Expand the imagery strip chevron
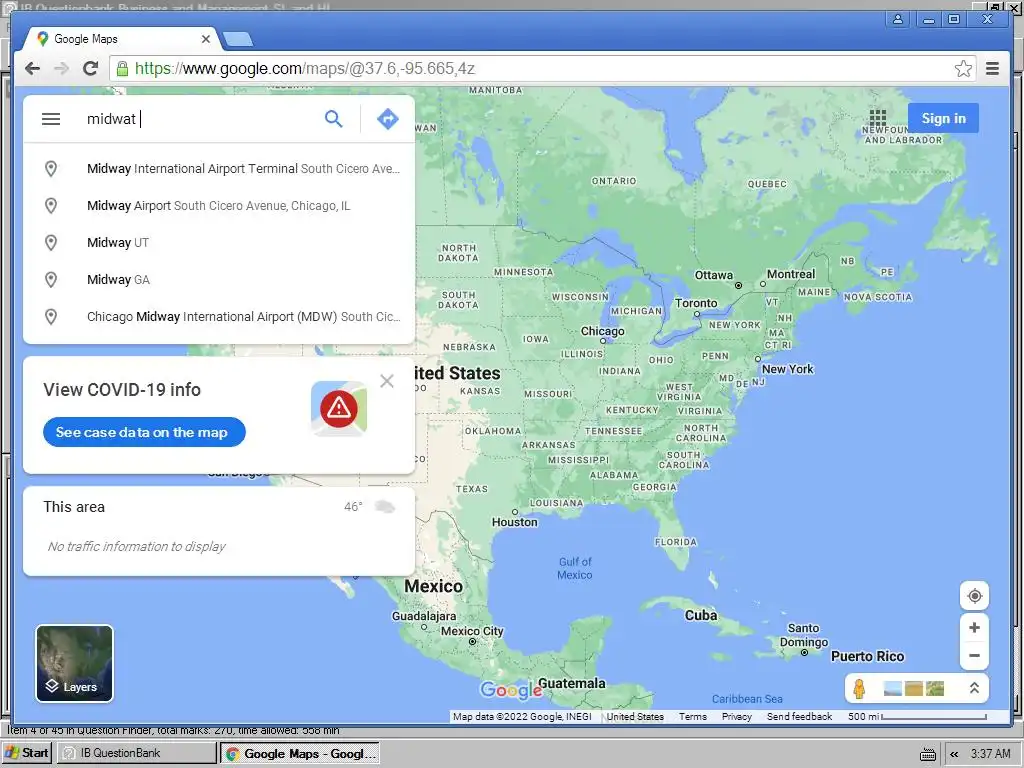1024x768 pixels. tap(974, 688)
